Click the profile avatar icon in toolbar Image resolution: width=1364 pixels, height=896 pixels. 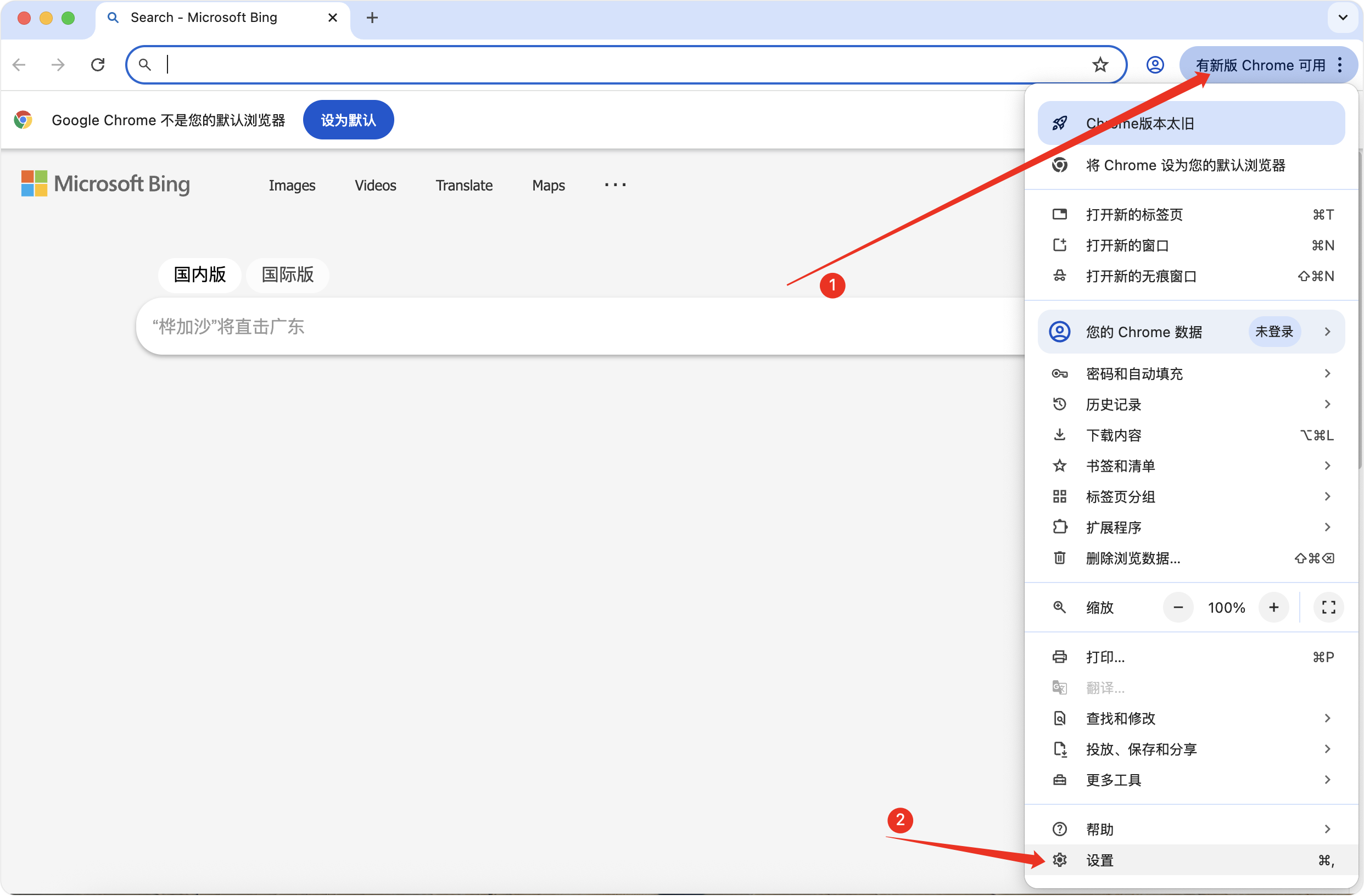click(x=1155, y=65)
